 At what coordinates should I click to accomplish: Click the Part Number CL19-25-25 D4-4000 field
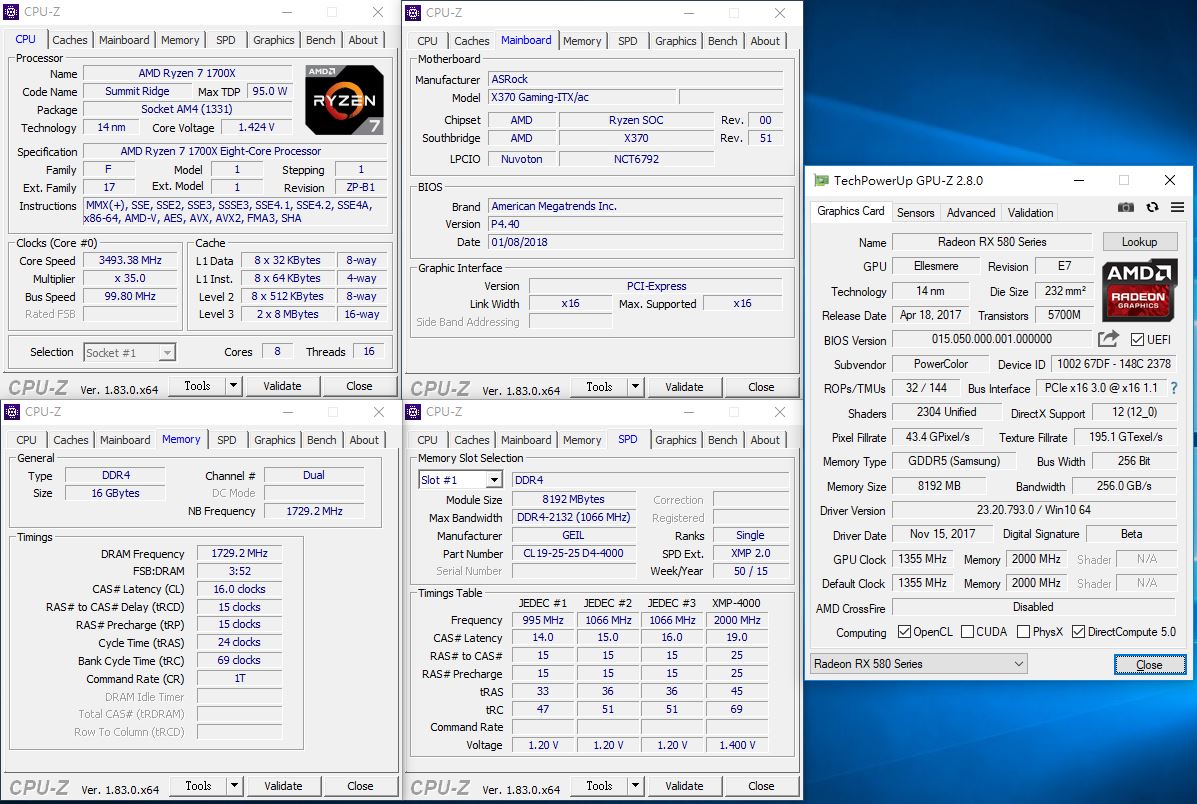click(x=573, y=553)
